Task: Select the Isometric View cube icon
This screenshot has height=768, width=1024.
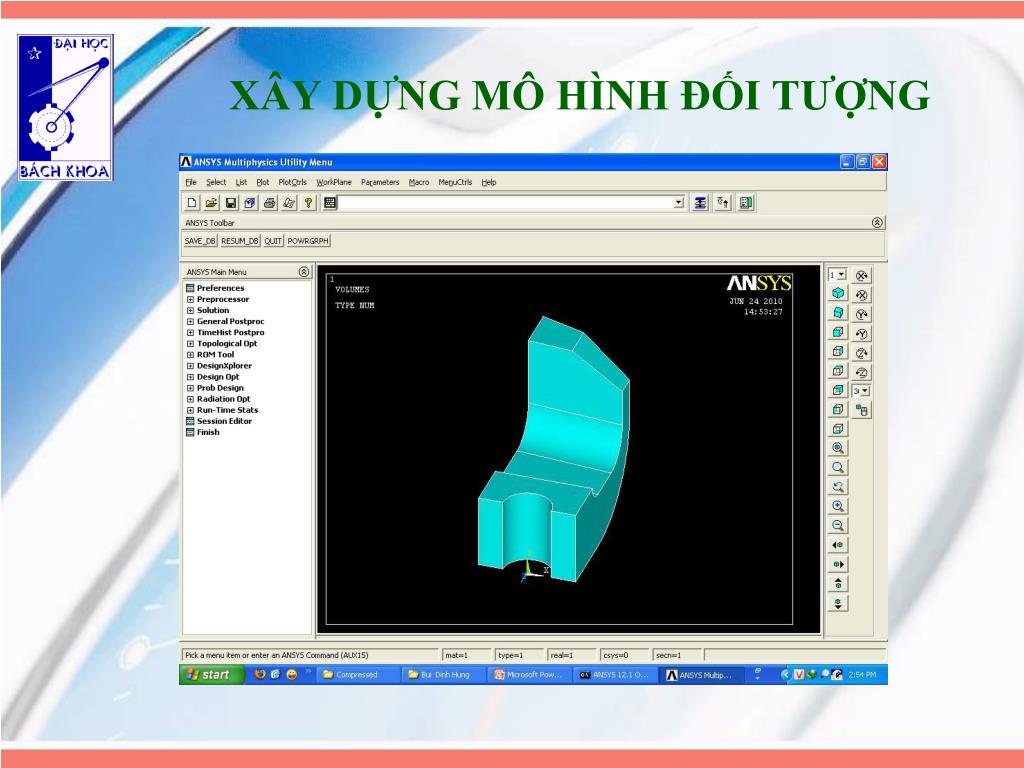Action: pyautogui.click(x=838, y=294)
